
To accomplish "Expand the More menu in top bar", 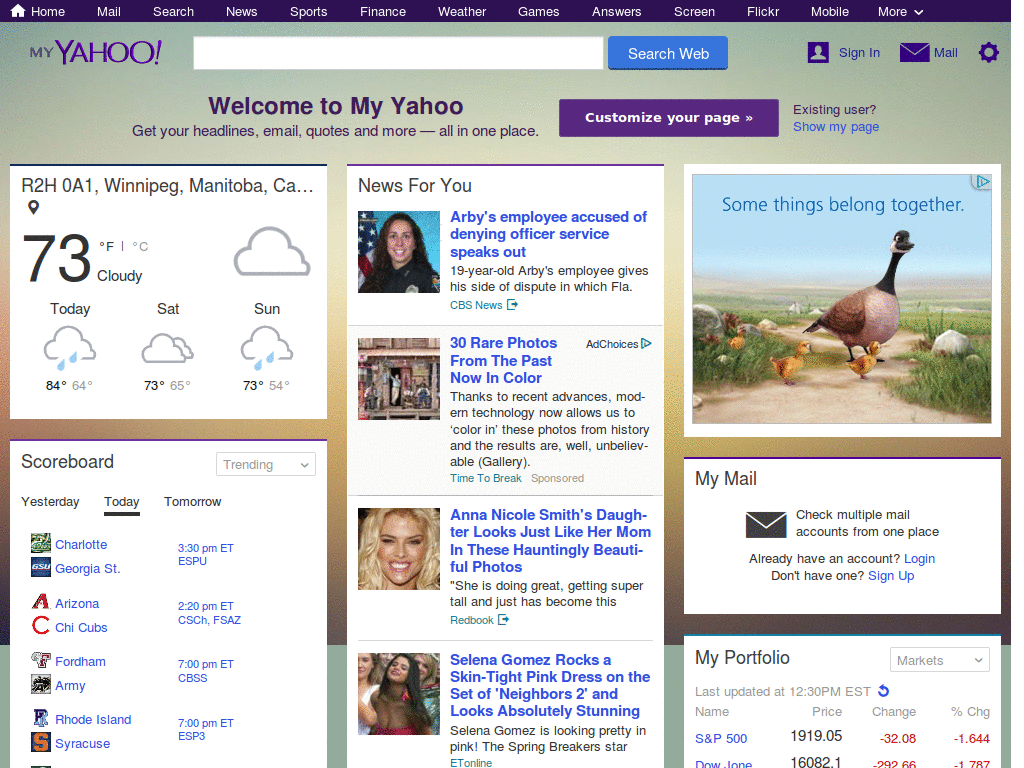I will tap(901, 12).
